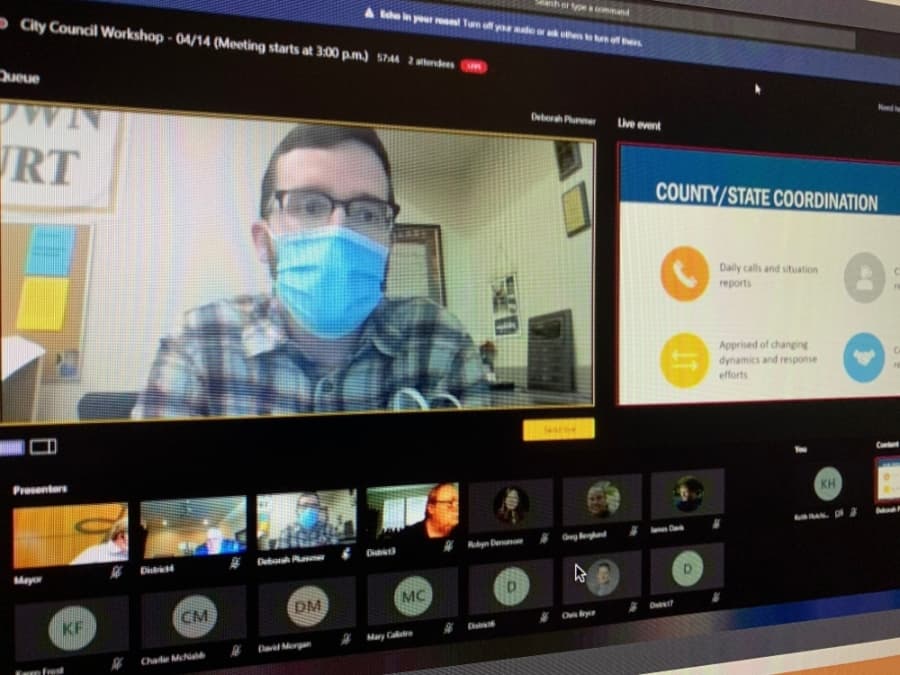Click the Queue preview video pane

point(297,263)
